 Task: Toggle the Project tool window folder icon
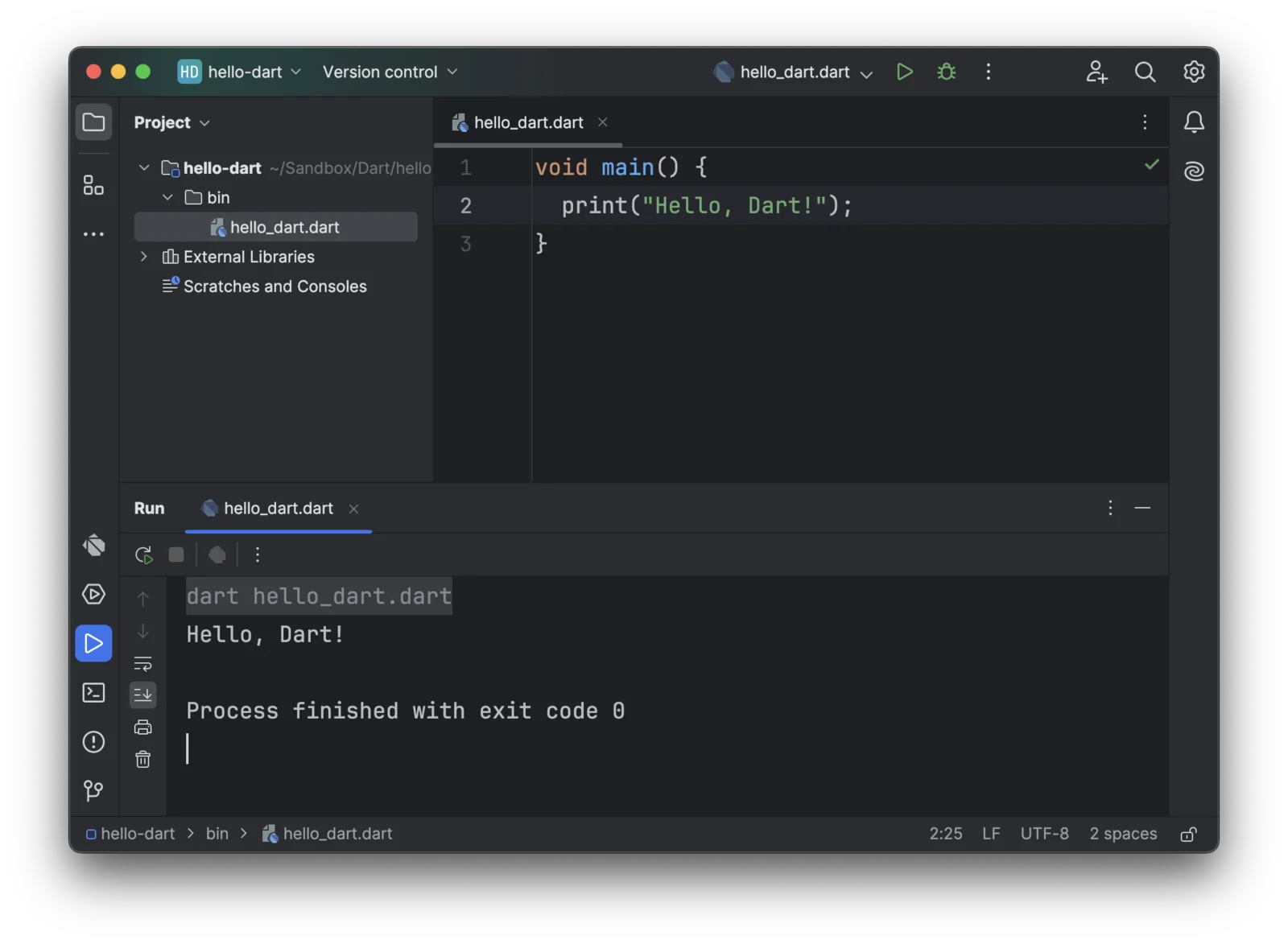pos(93,122)
